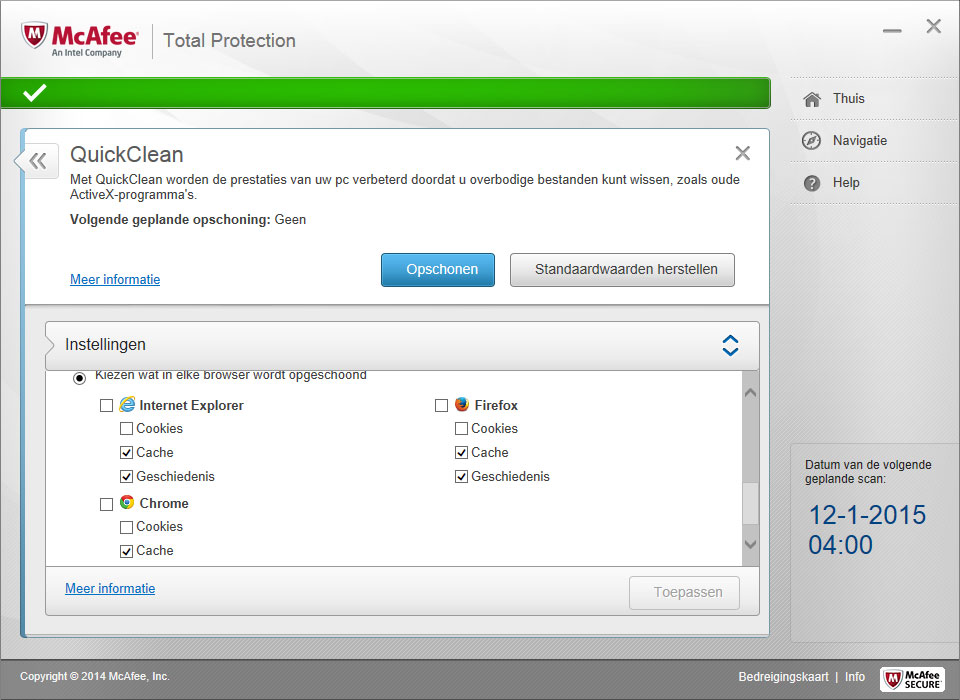Screen dimensions: 960x700
Task: Check the Firefox master checkbox
Action: [x=441, y=405]
